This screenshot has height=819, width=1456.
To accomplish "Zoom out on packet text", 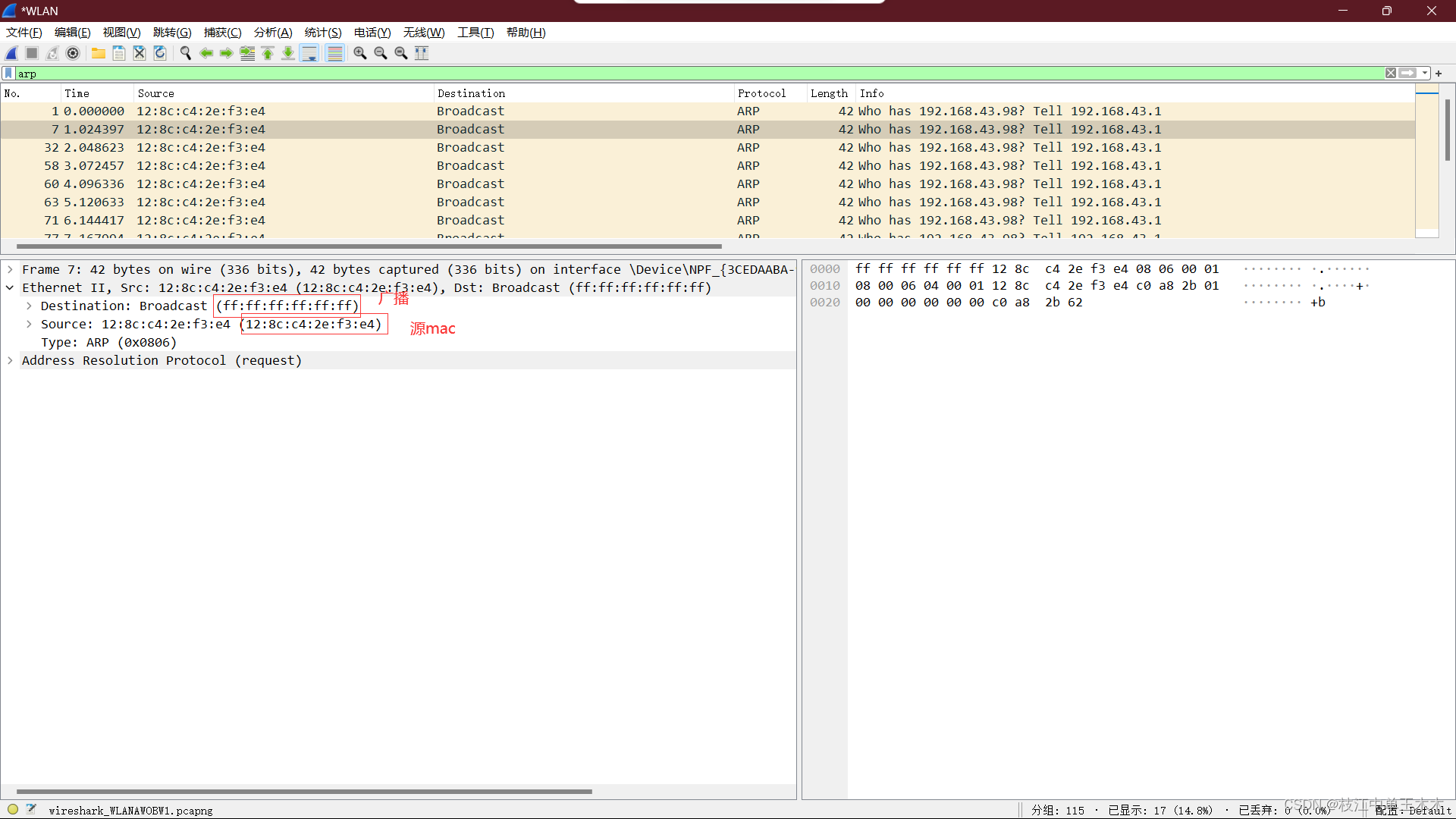I will 381,53.
